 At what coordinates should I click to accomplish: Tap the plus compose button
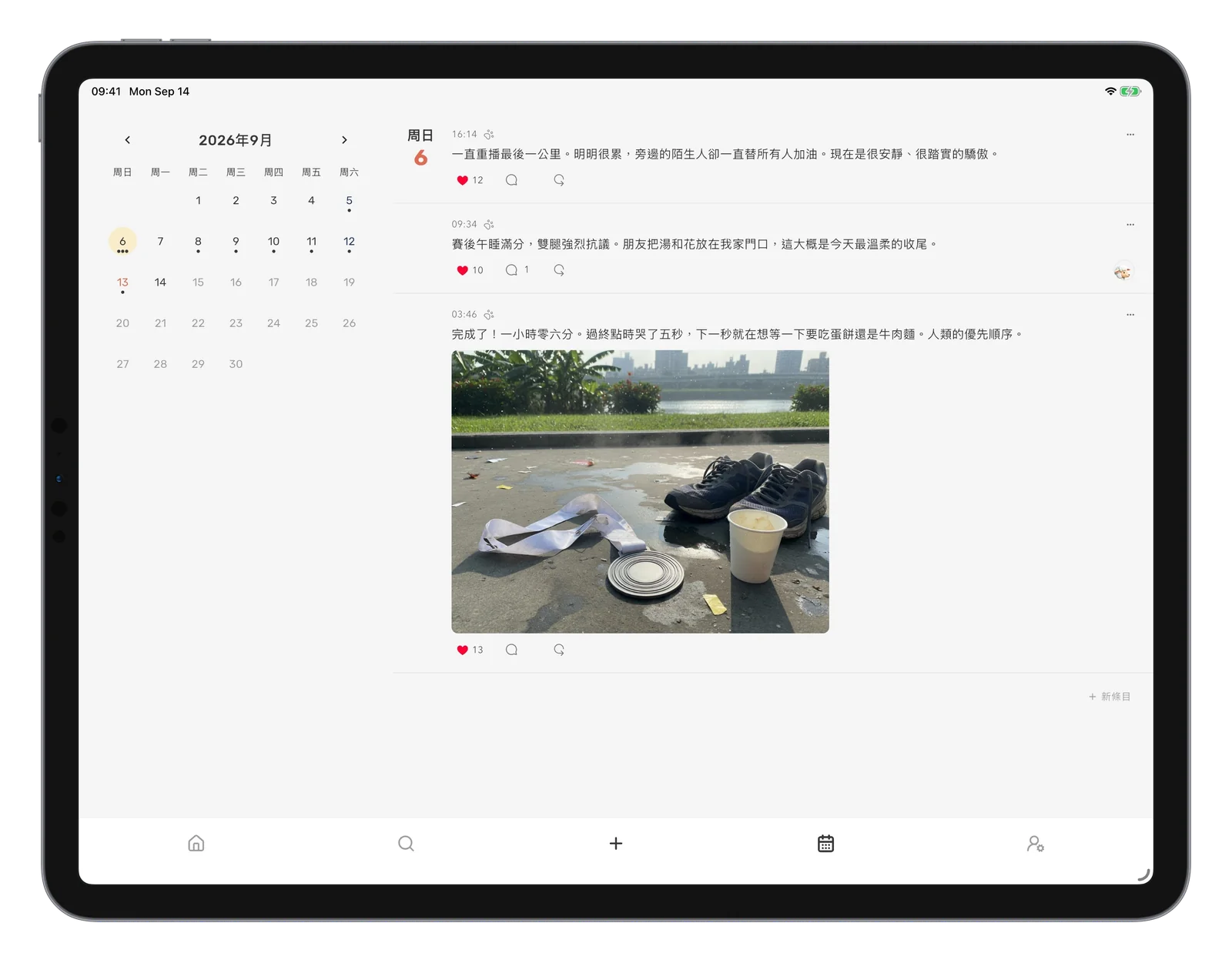[616, 844]
